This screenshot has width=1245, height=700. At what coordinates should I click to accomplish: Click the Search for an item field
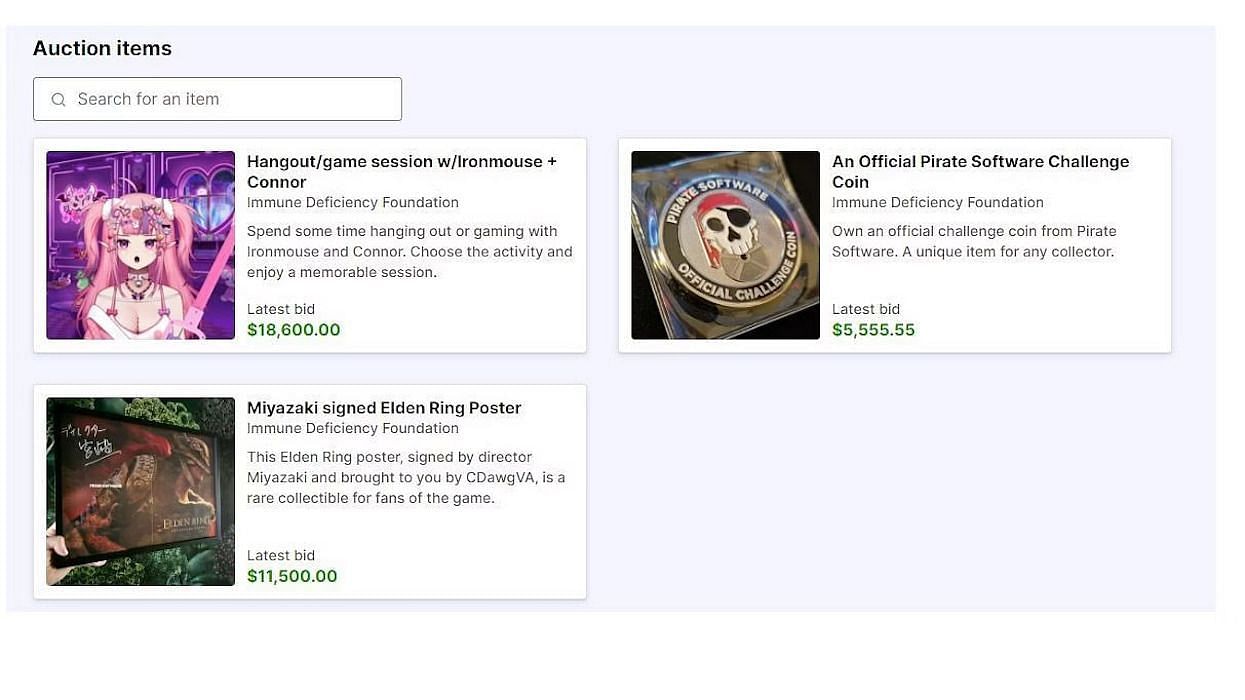click(230, 99)
